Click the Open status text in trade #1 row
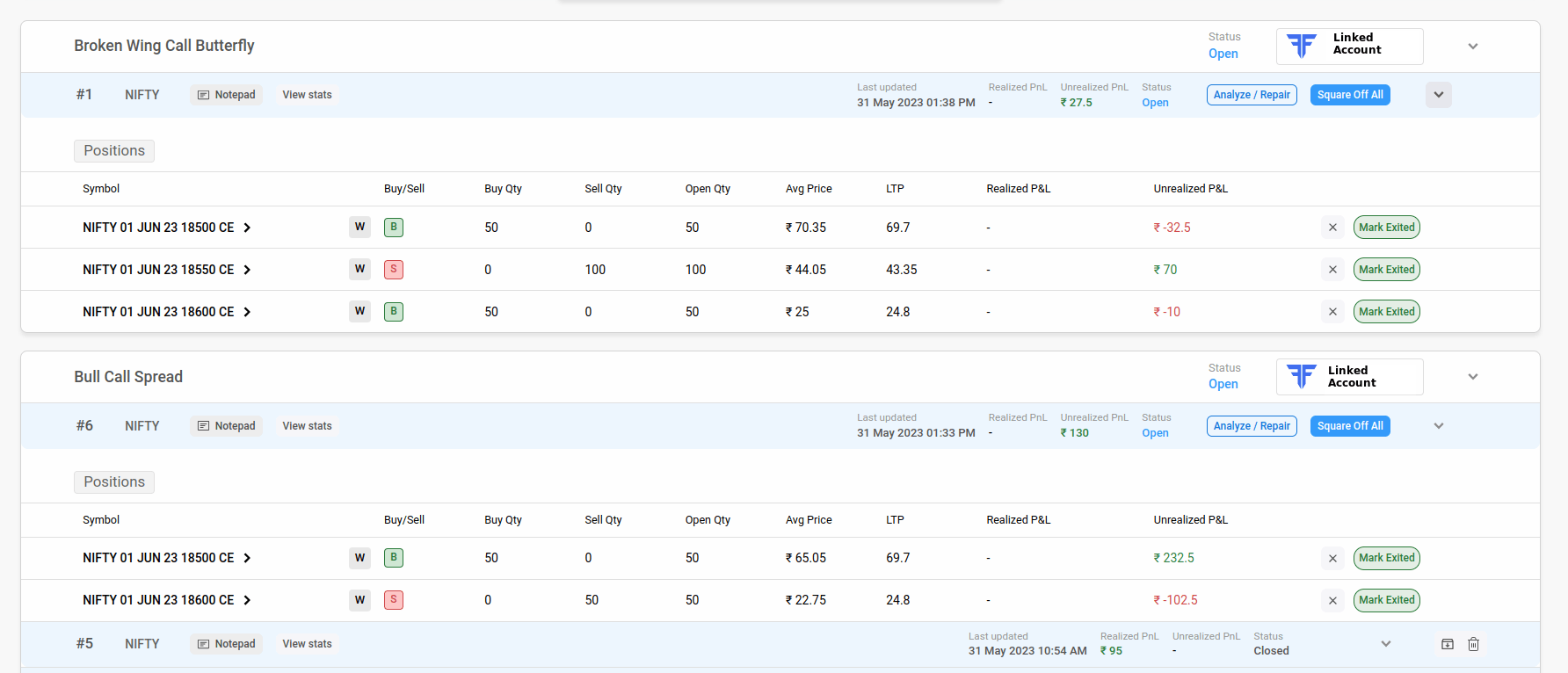The height and width of the screenshot is (673, 1568). (x=1155, y=103)
